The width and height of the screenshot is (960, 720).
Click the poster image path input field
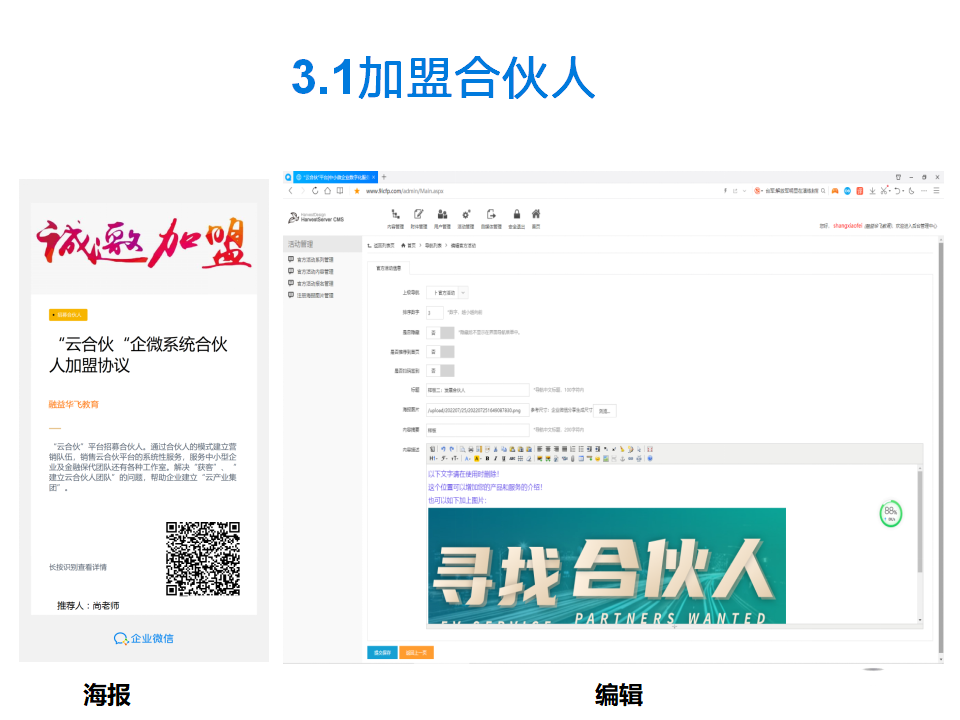point(478,410)
